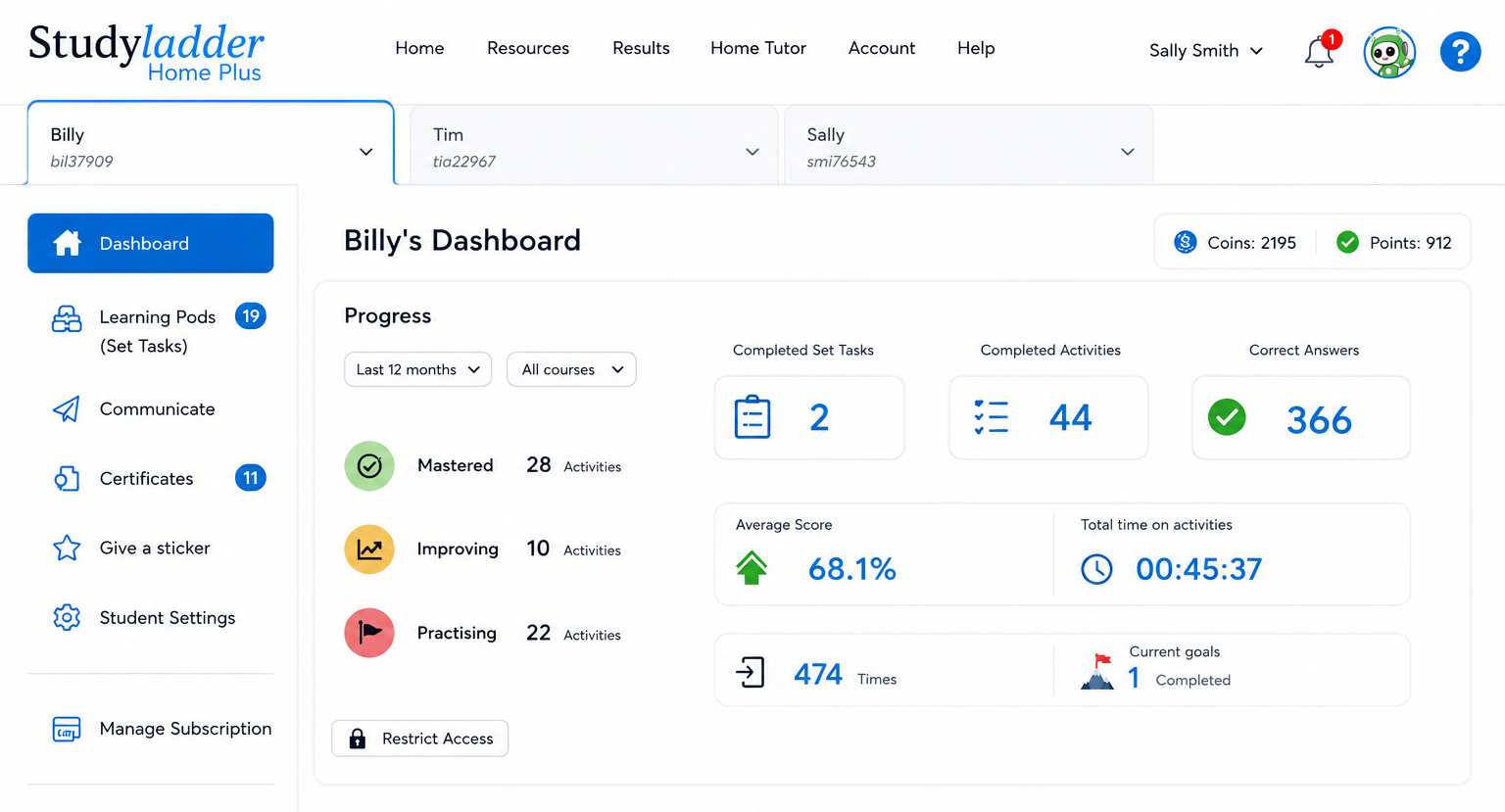
Task: Click the Restrict Access padlock icon
Action: click(358, 739)
